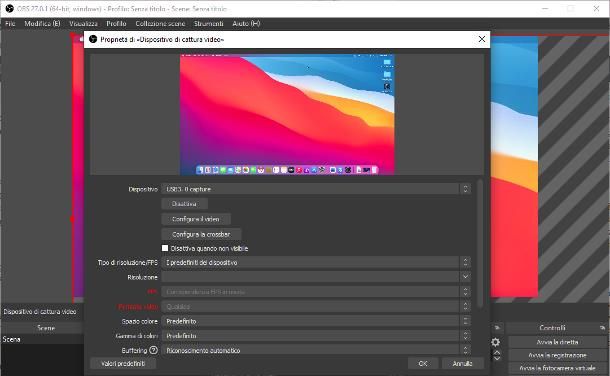The height and width of the screenshot is (376, 610).
Task: Open the Buffering help question mark icon
Action: 154,350
